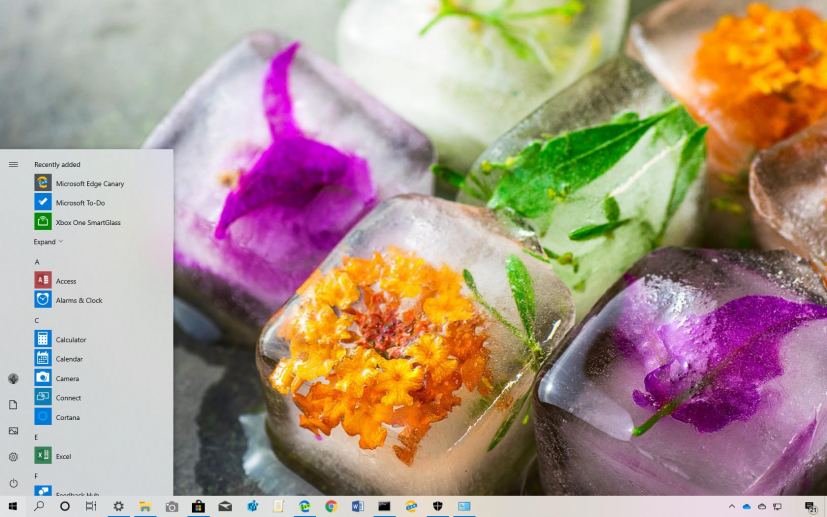The image size is (827, 517).
Task: Select the F letter group header
Action: pos(36,476)
